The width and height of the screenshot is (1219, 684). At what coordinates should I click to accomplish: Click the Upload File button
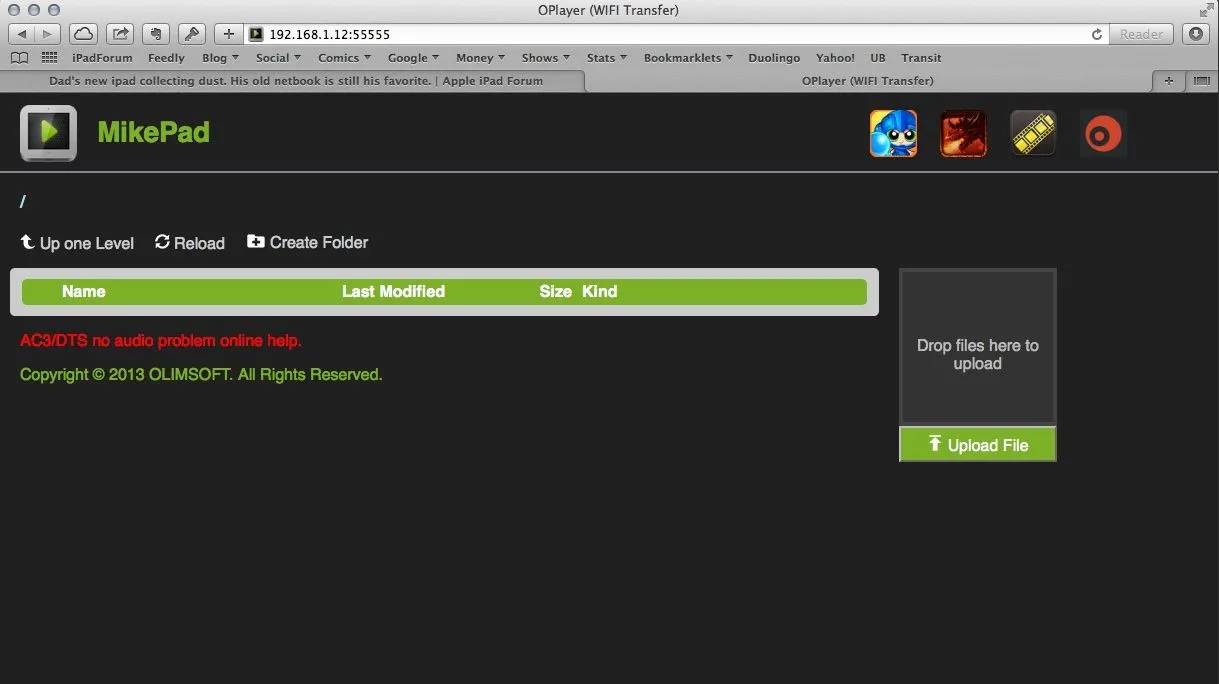coord(977,445)
